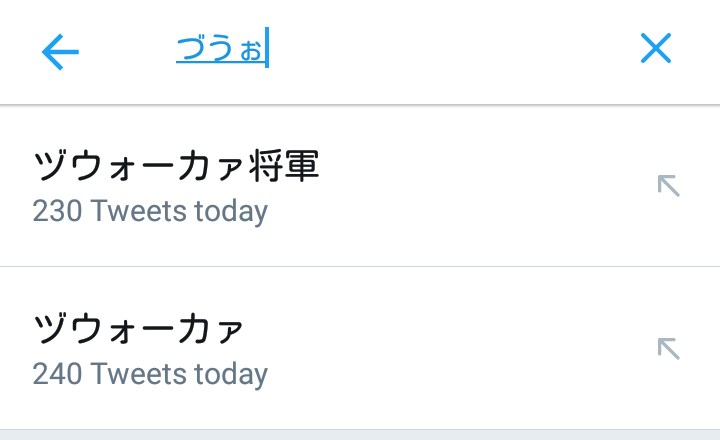Autofill query using arrow beside ヅウォーカァ将軍
720x440 pixels.
pos(668,185)
